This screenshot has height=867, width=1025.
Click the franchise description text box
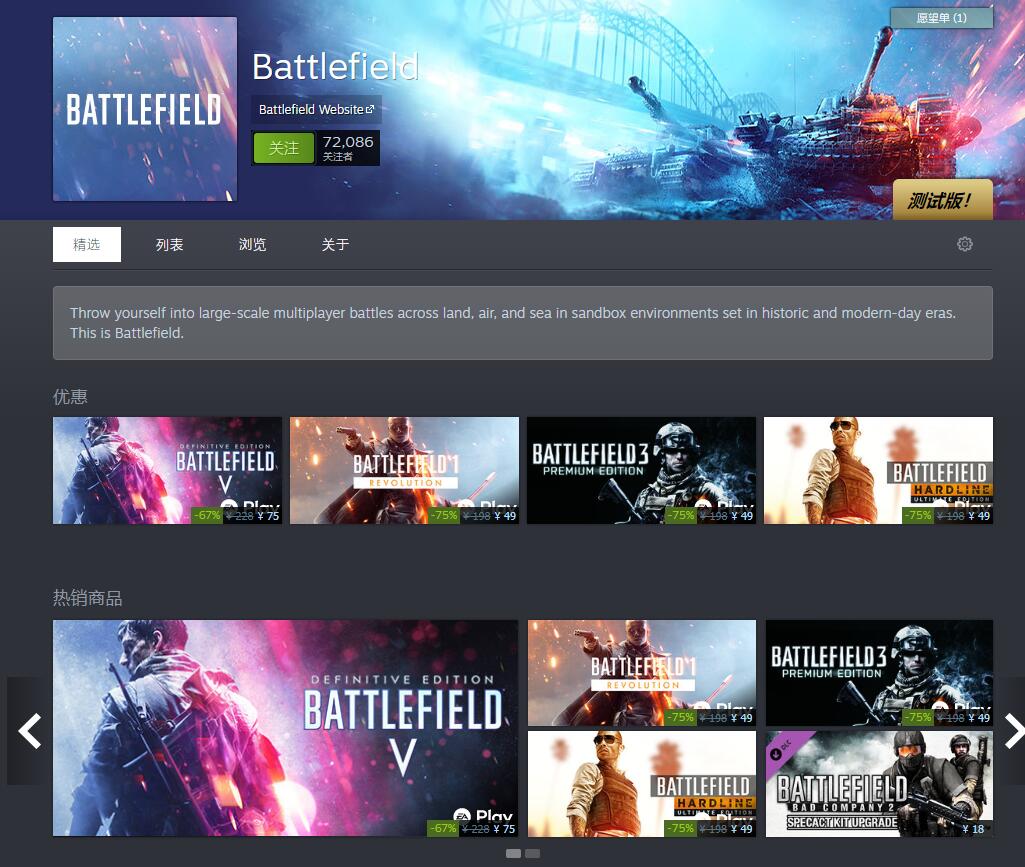(x=523, y=323)
